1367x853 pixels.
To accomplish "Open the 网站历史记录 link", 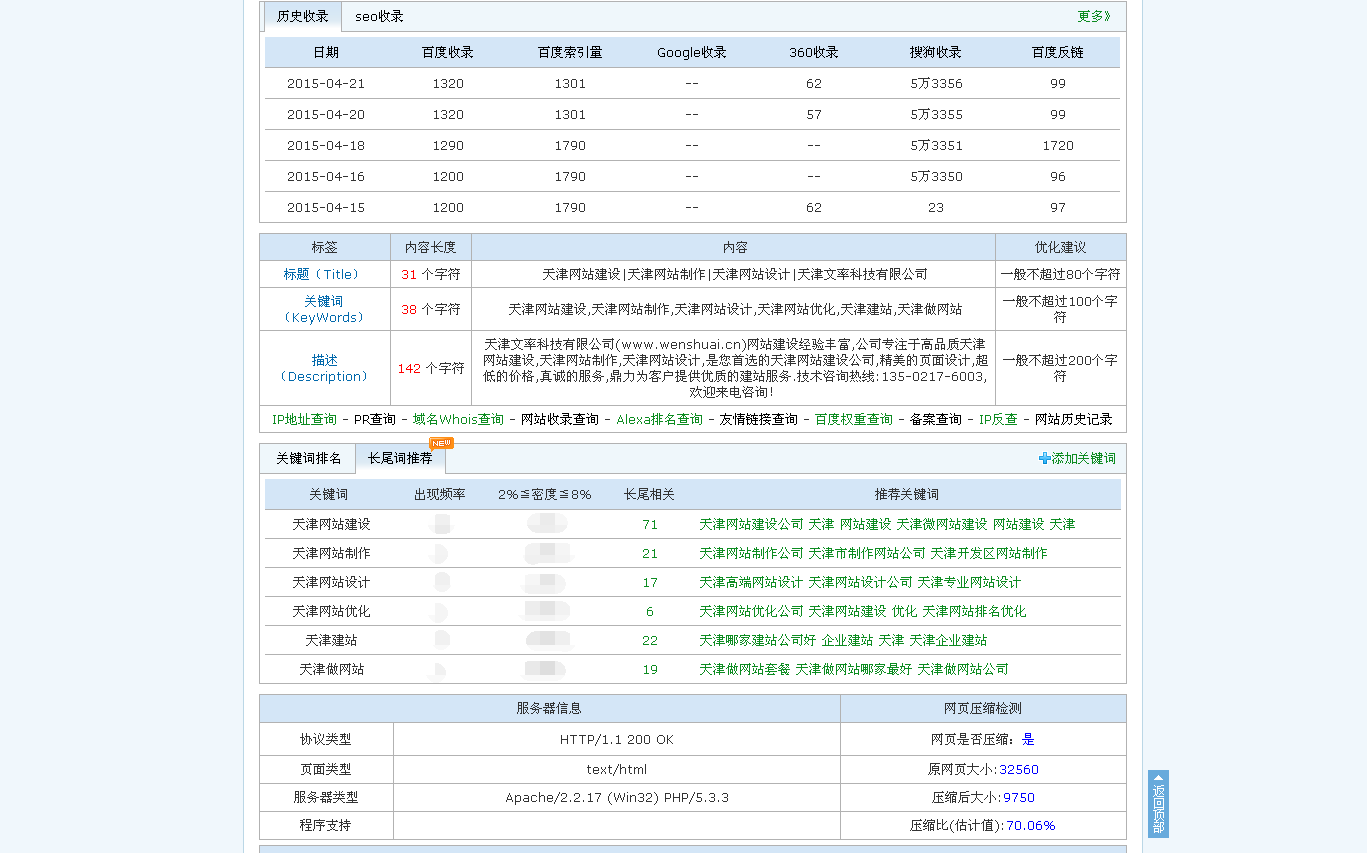I will [x=1073, y=419].
